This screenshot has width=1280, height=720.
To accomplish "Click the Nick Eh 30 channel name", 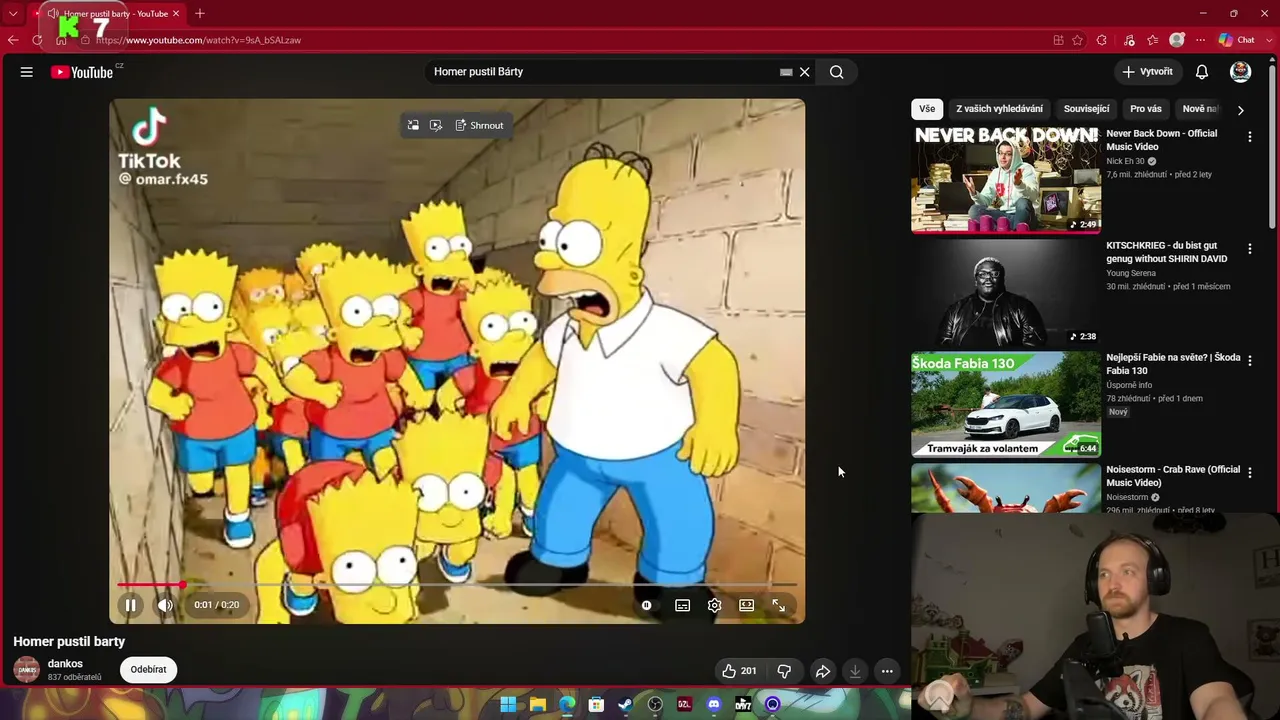I will (x=1125, y=162).
